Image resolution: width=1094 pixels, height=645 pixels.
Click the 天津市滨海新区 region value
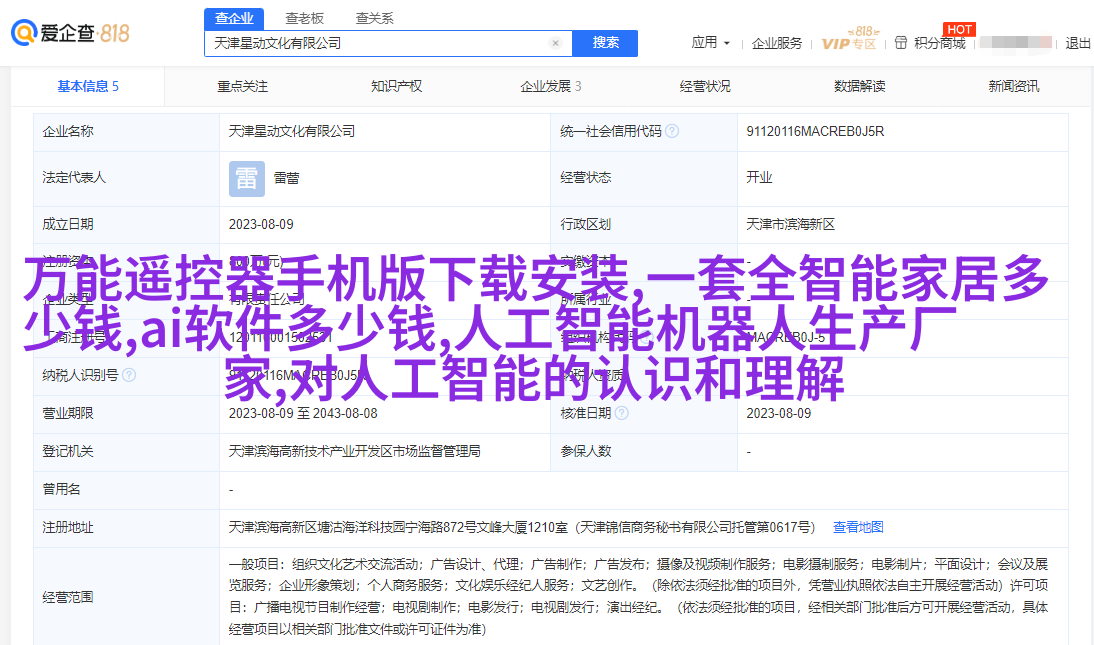pos(790,225)
